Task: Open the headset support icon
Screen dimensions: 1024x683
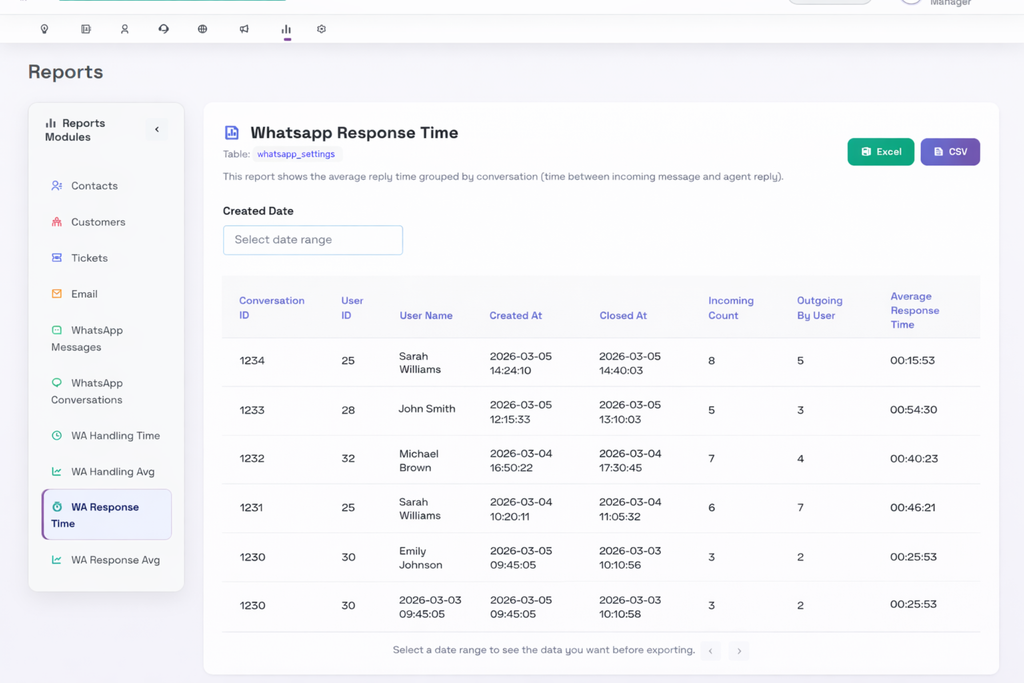Action: pyautogui.click(x=163, y=29)
